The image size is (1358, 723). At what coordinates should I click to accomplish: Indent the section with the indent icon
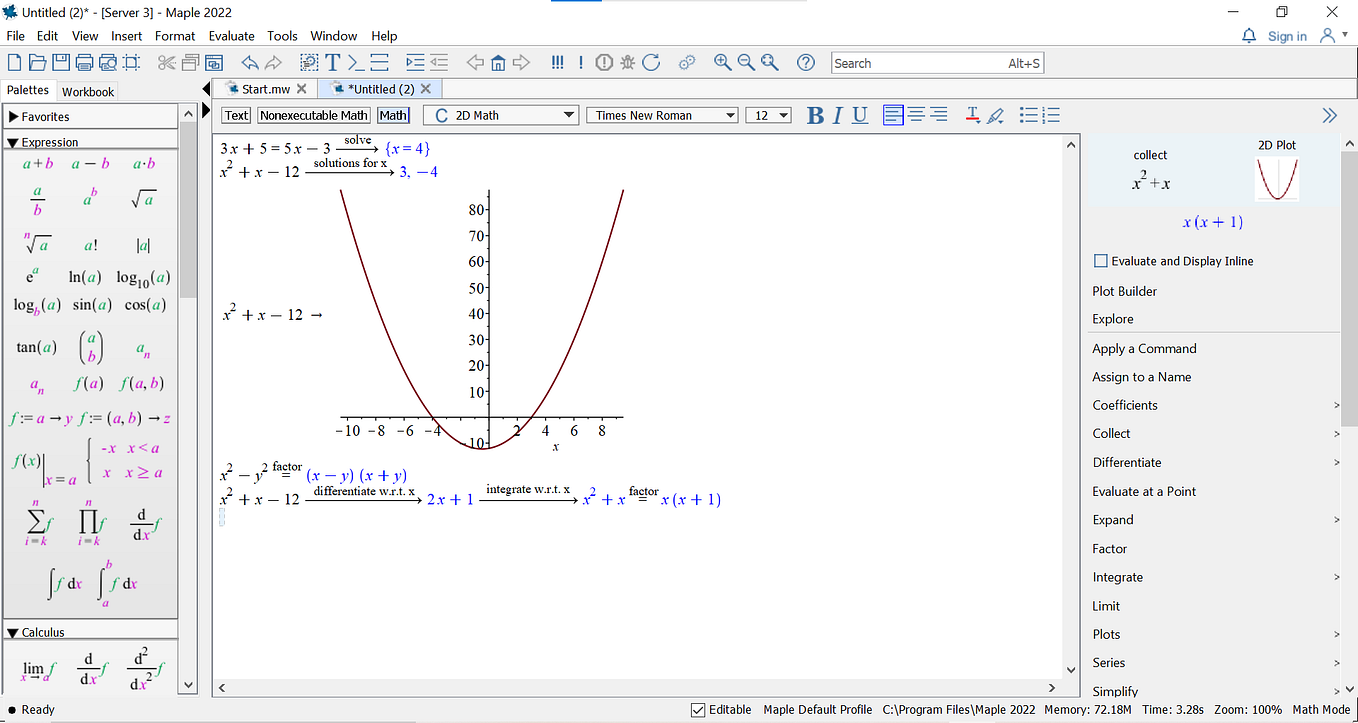coord(415,63)
